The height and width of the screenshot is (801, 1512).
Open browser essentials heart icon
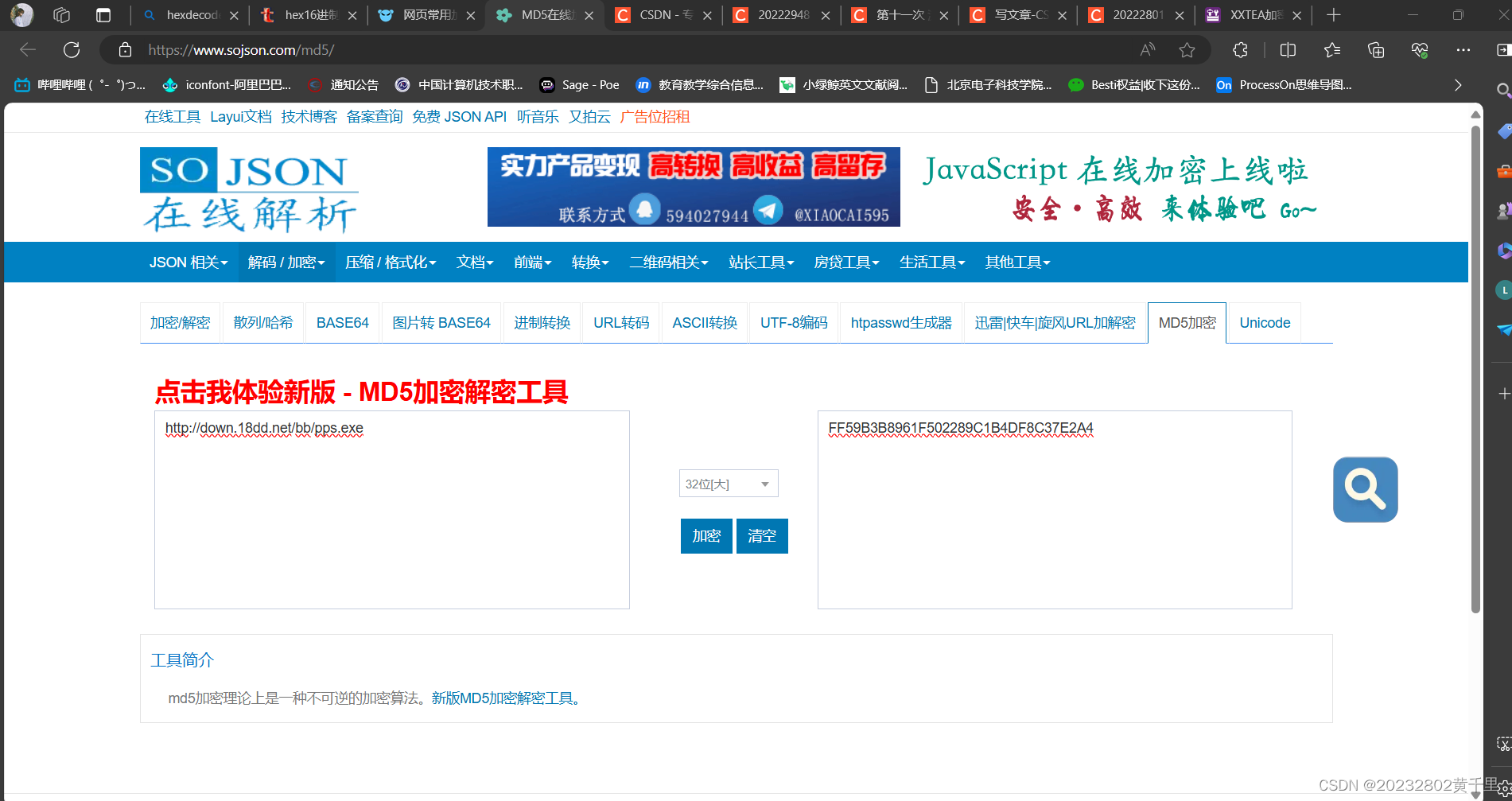(x=1420, y=50)
